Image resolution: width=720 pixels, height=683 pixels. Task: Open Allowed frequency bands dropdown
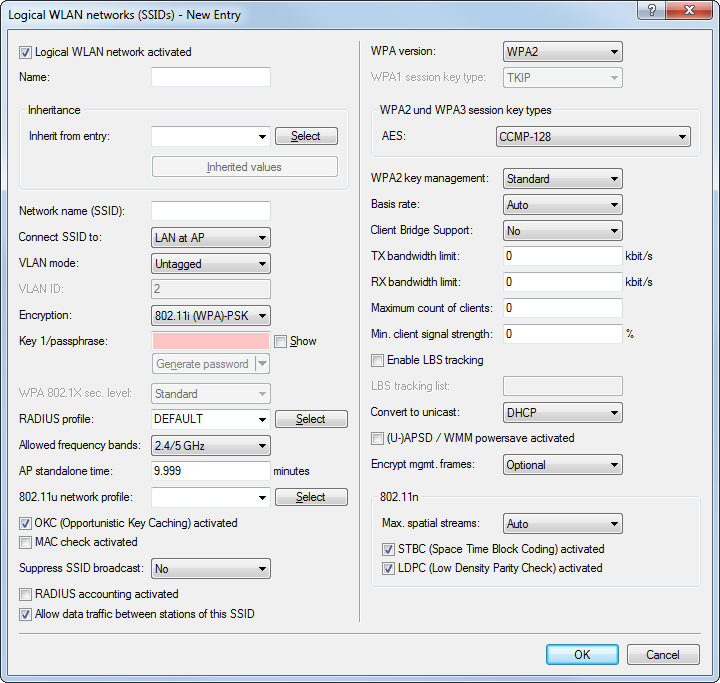(210, 446)
